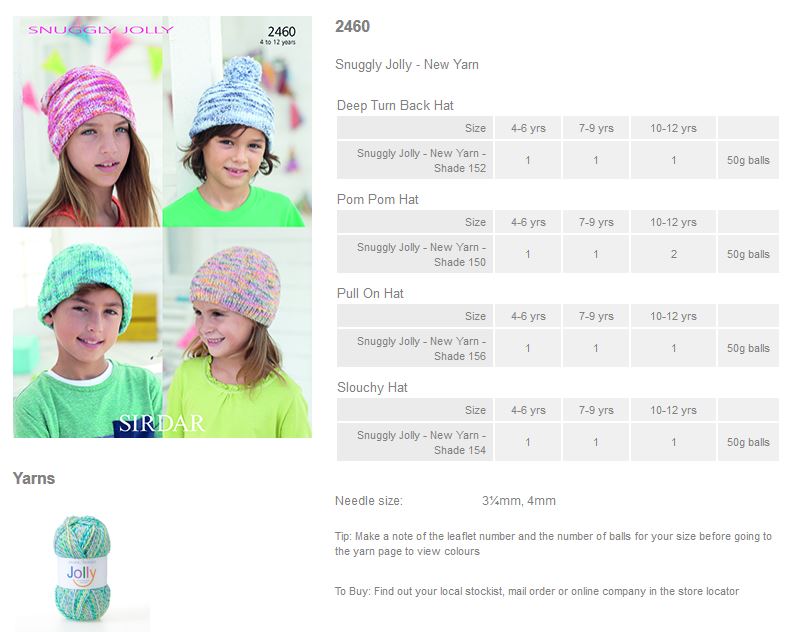Click the Sirdar logo on the cover image
Image resolution: width=790 pixels, height=632 pixels.
[161, 423]
